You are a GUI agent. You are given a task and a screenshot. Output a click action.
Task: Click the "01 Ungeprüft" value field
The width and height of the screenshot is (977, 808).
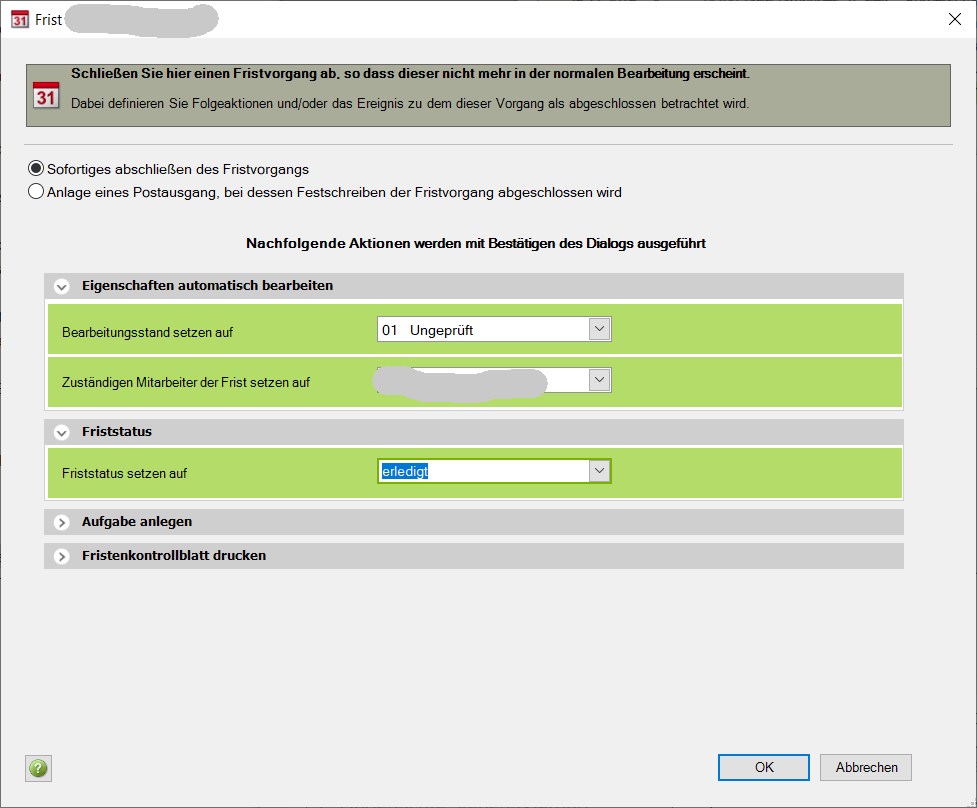pos(480,330)
